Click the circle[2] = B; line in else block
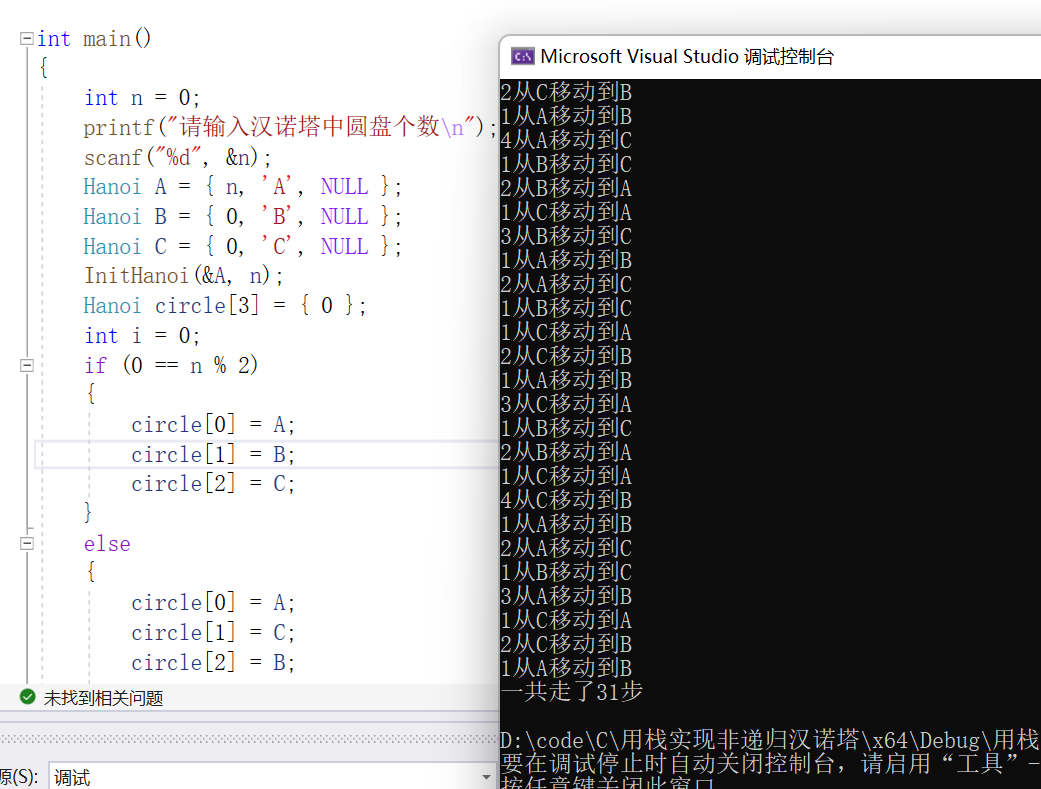This screenshot has height=789, width=1041. click(x=213, y=662)
